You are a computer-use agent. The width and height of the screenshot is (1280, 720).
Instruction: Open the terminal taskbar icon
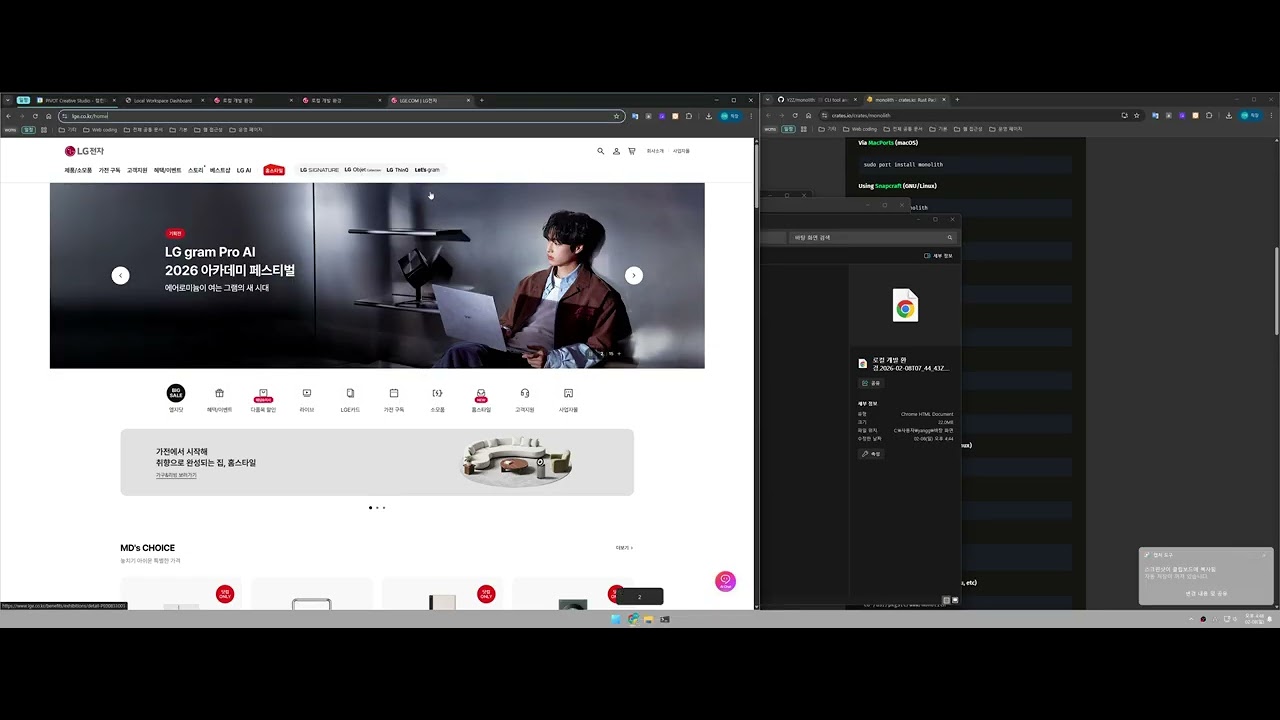click(x=665, y=619)
